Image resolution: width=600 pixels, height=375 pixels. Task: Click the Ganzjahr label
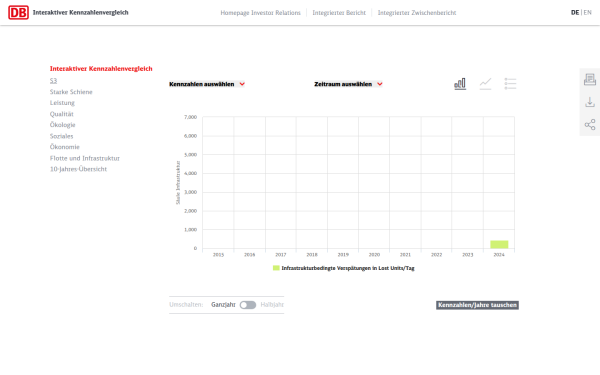pos(223,305)
